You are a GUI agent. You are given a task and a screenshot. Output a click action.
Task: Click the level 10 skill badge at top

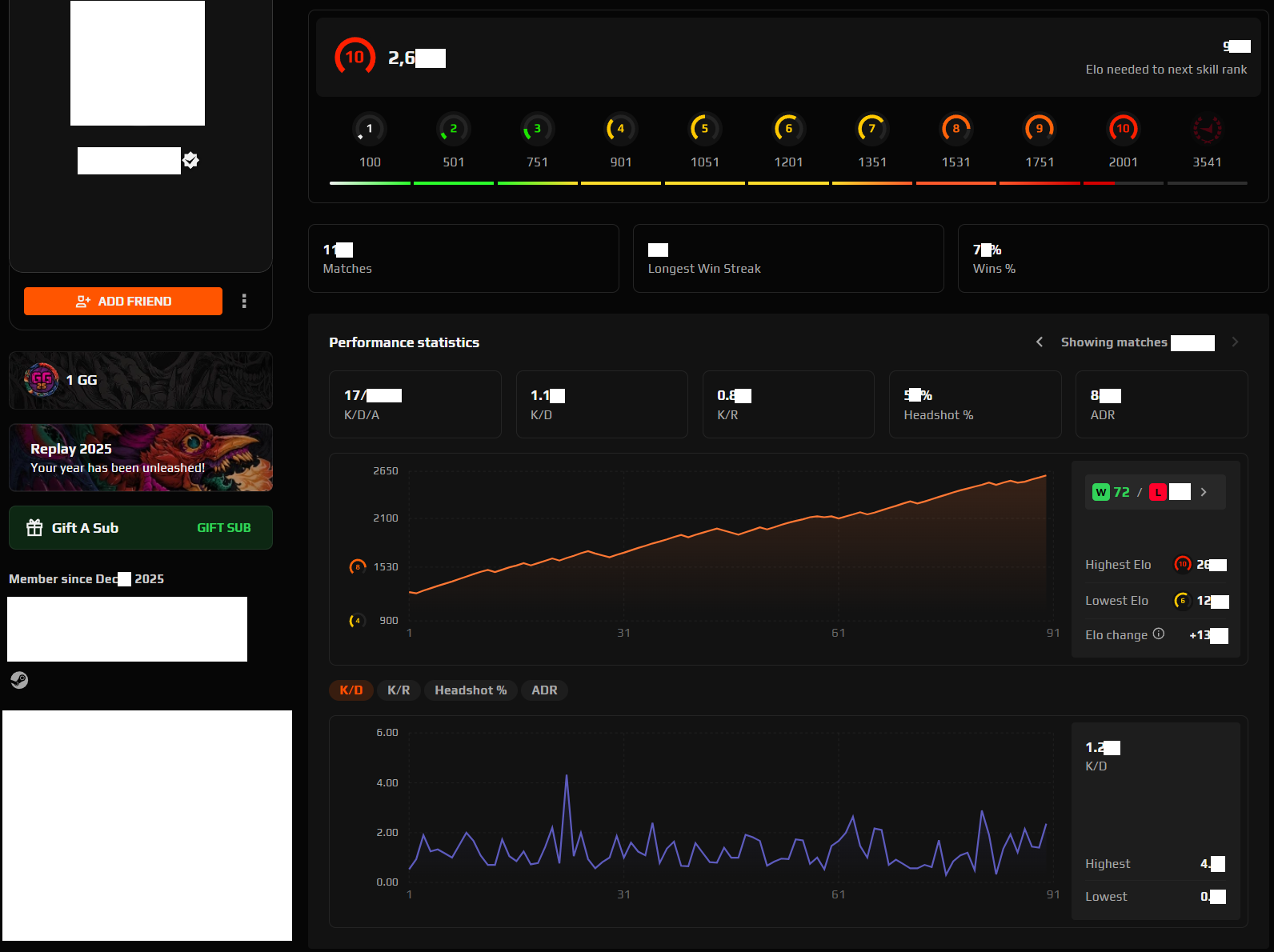click(x=355, y=58)
